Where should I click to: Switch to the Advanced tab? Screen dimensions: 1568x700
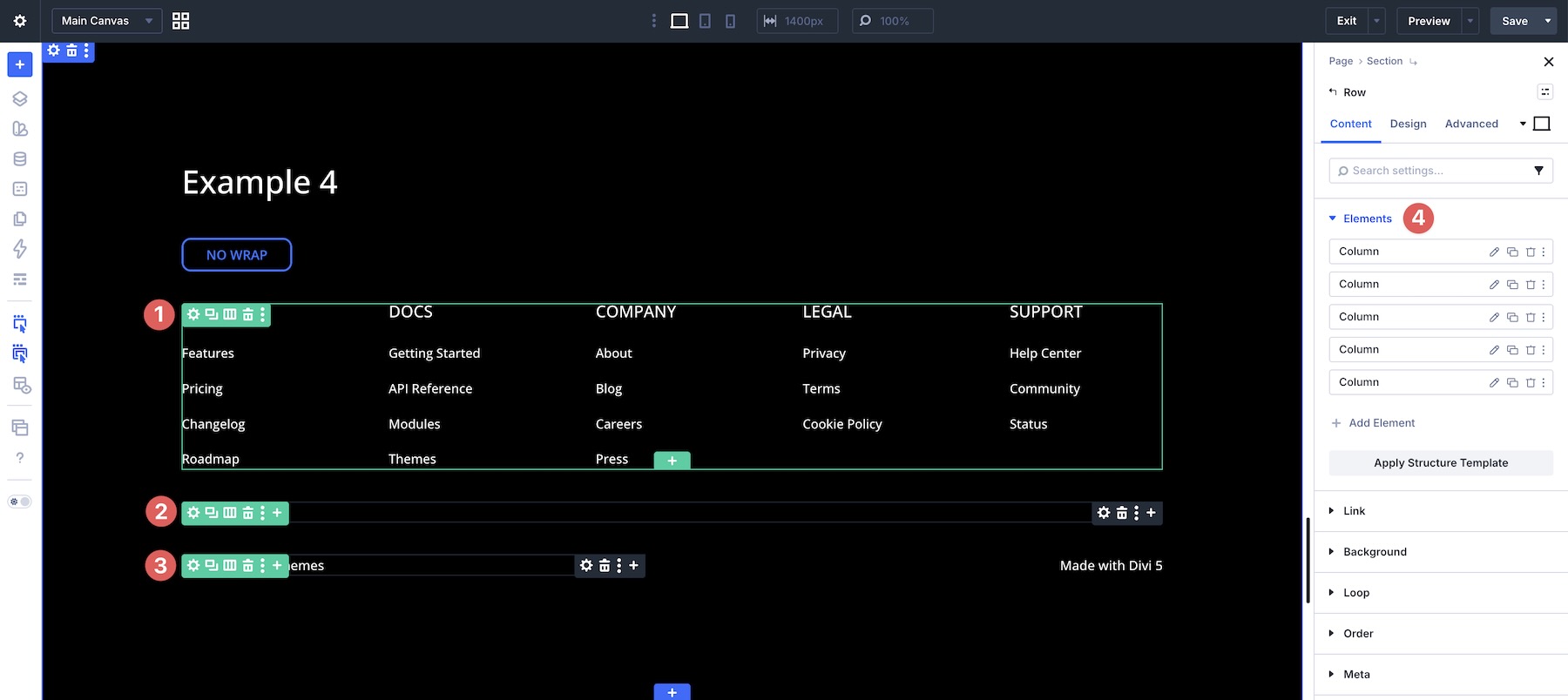1471,124
